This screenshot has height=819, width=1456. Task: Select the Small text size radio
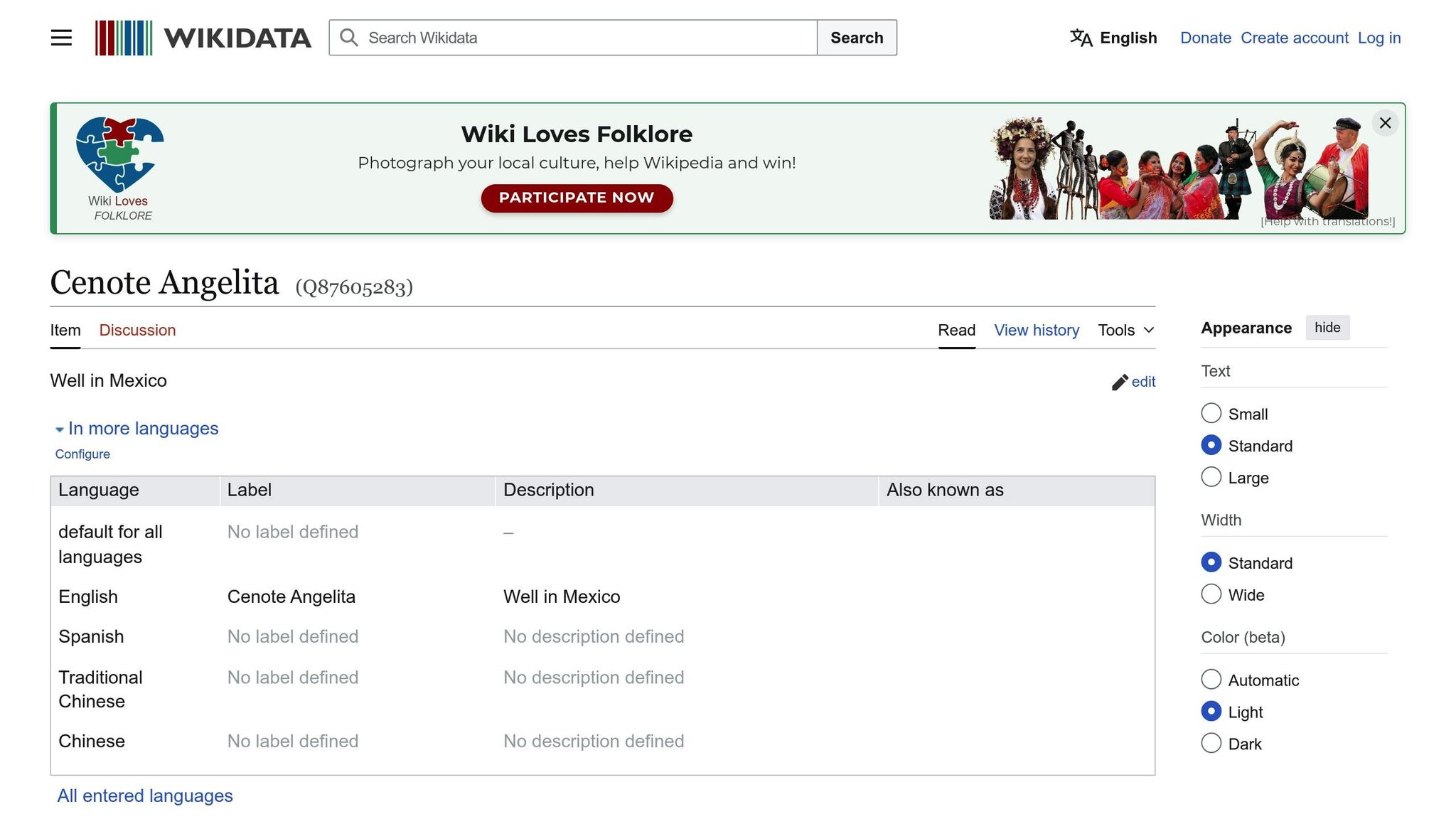point(1211,413)
